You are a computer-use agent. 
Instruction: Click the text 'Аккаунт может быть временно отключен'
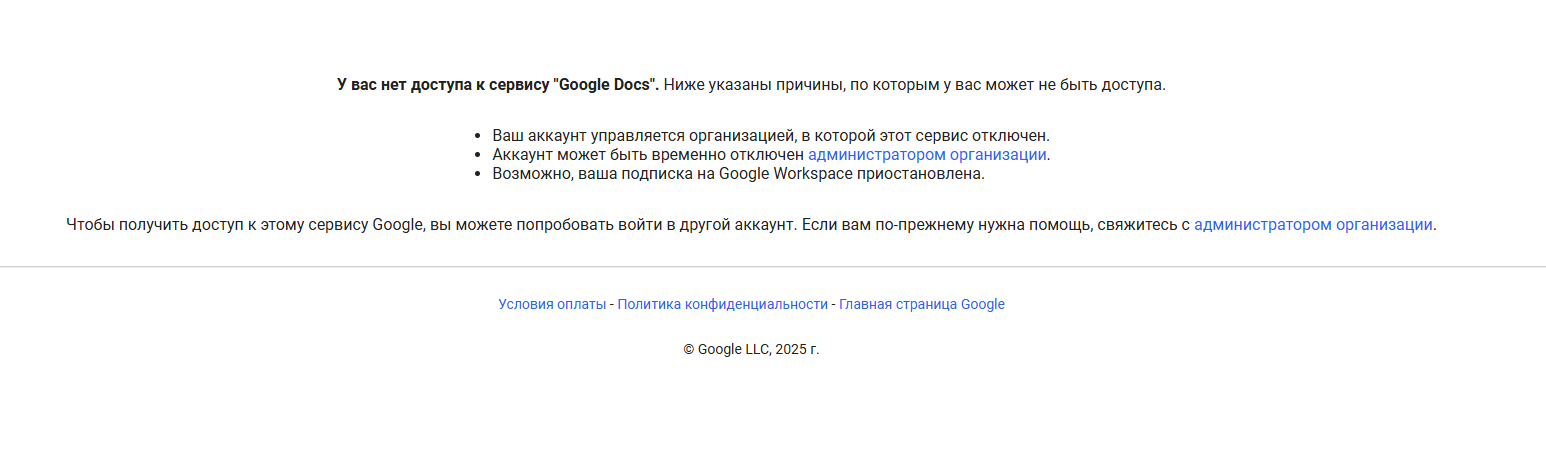tap(648, 155)
